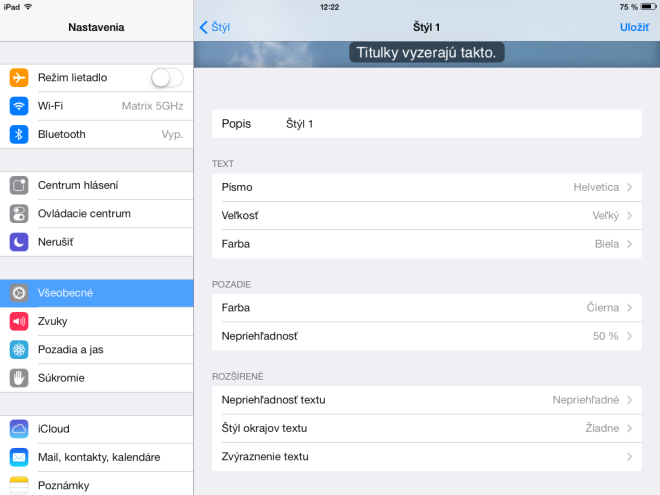
Task: Tap the battery indicator in status bar
Action: point(648,7)
